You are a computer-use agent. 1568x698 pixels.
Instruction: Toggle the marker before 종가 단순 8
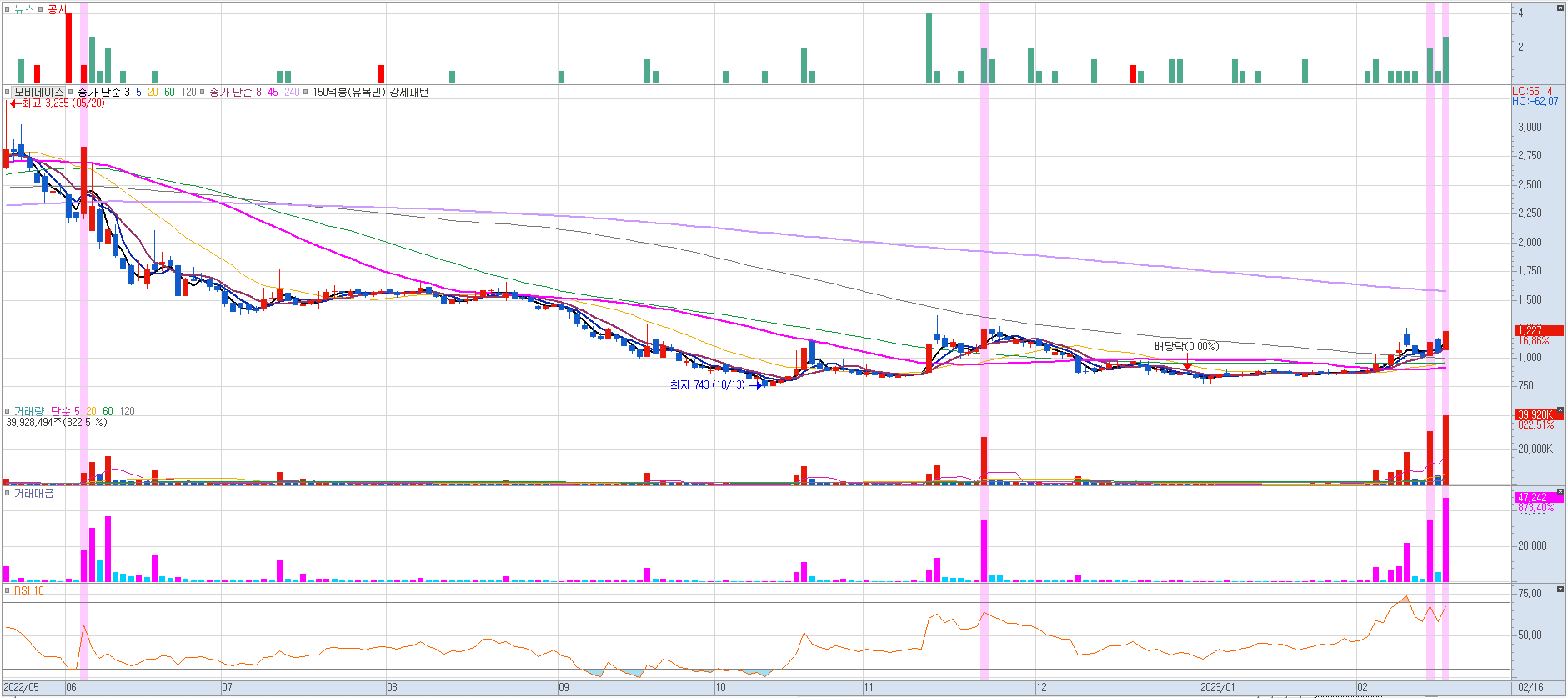tap(203, 92)
